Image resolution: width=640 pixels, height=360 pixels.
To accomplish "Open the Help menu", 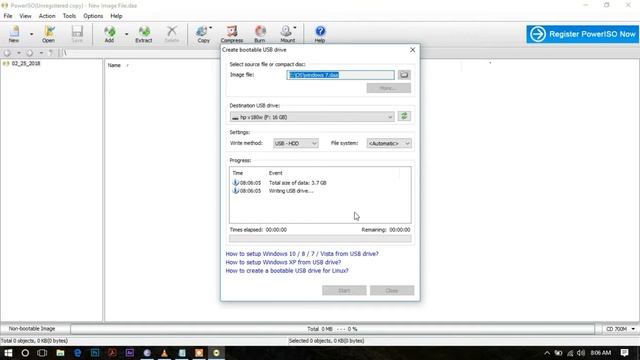I will pyautogui.click(x=116, y=16).
